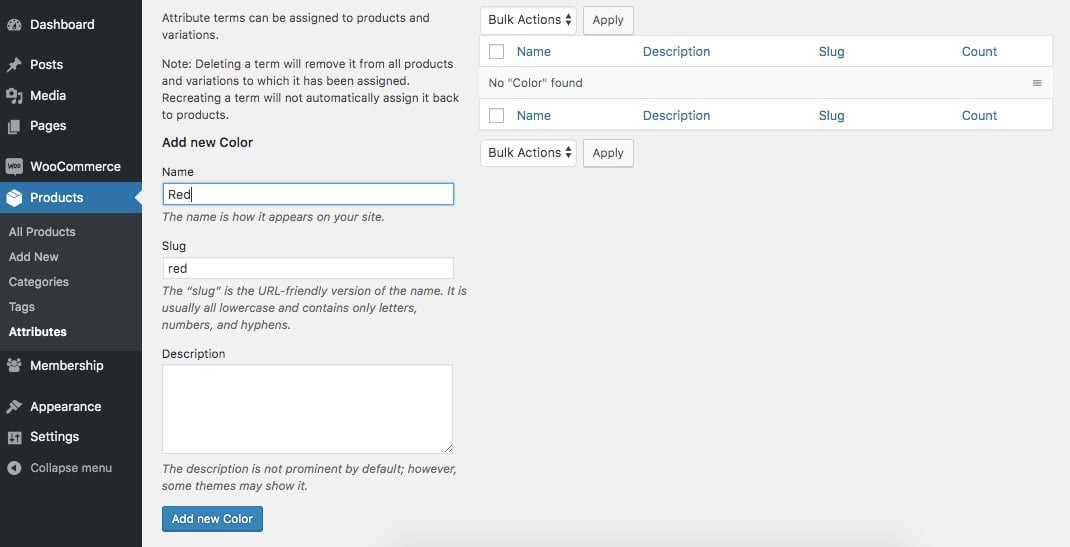This screenshot has height=547, width=1070.
Task: Sort by Description in table header
Action: (x=676, y=52)
